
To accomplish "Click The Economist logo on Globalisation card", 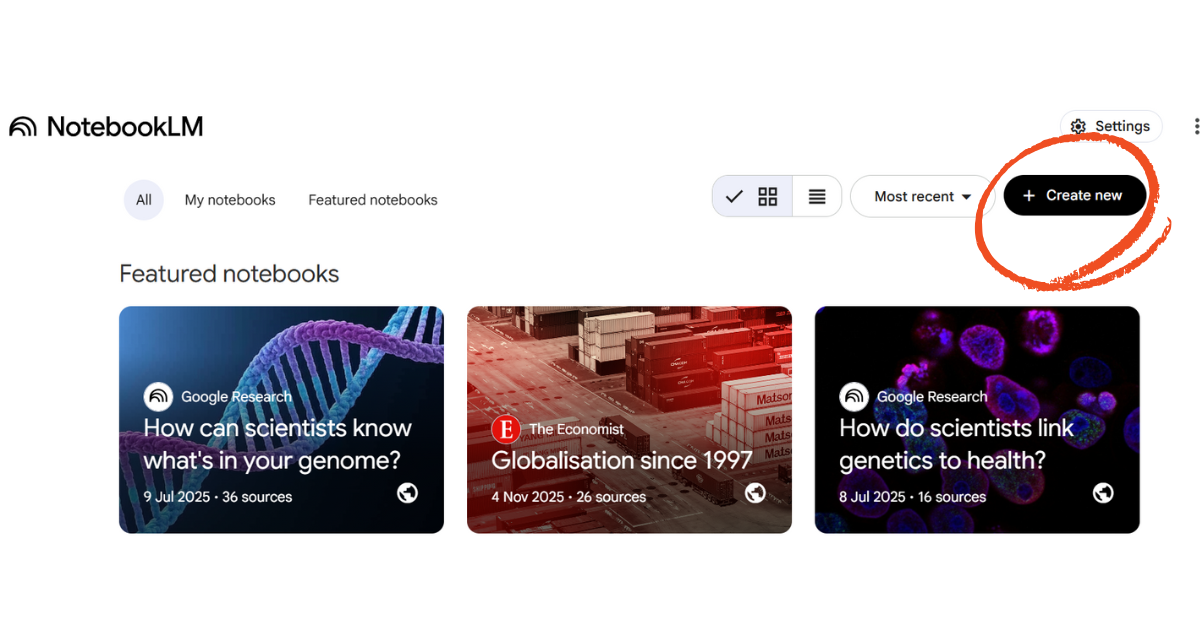I will click(x=506, y=429).
